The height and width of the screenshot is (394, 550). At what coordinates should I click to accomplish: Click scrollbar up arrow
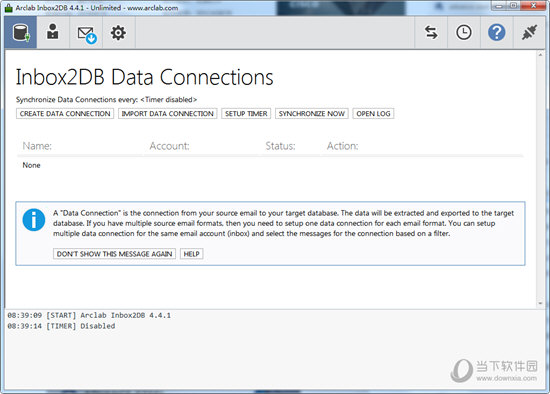(x=541, y=55)
